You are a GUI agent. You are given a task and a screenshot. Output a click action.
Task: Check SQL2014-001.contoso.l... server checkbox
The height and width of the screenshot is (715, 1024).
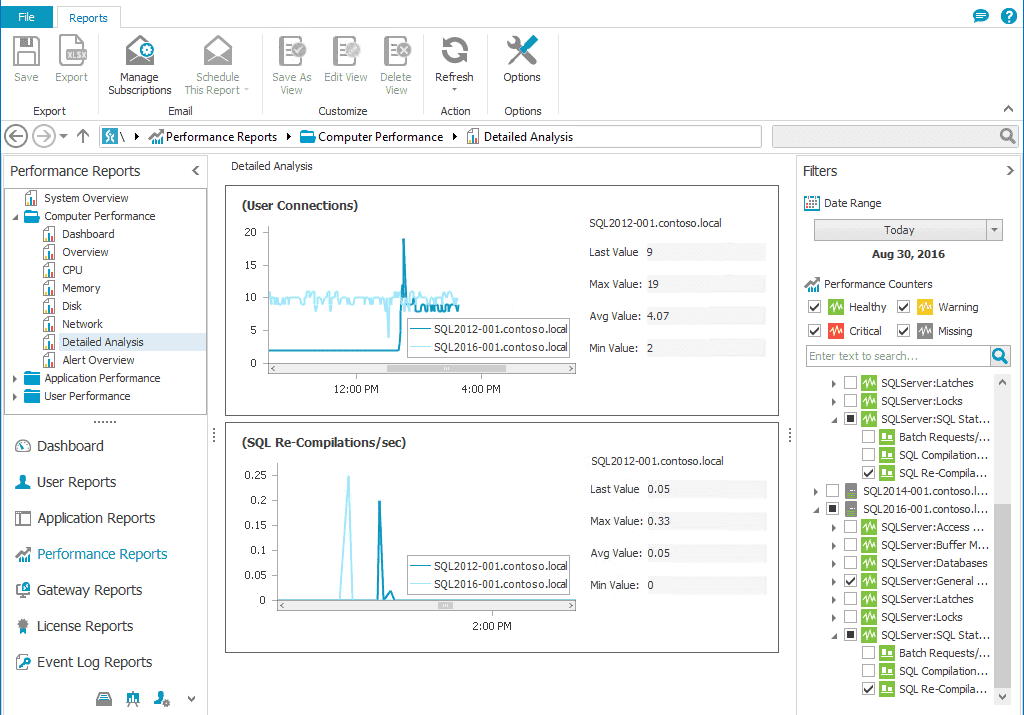click(832, 490)
